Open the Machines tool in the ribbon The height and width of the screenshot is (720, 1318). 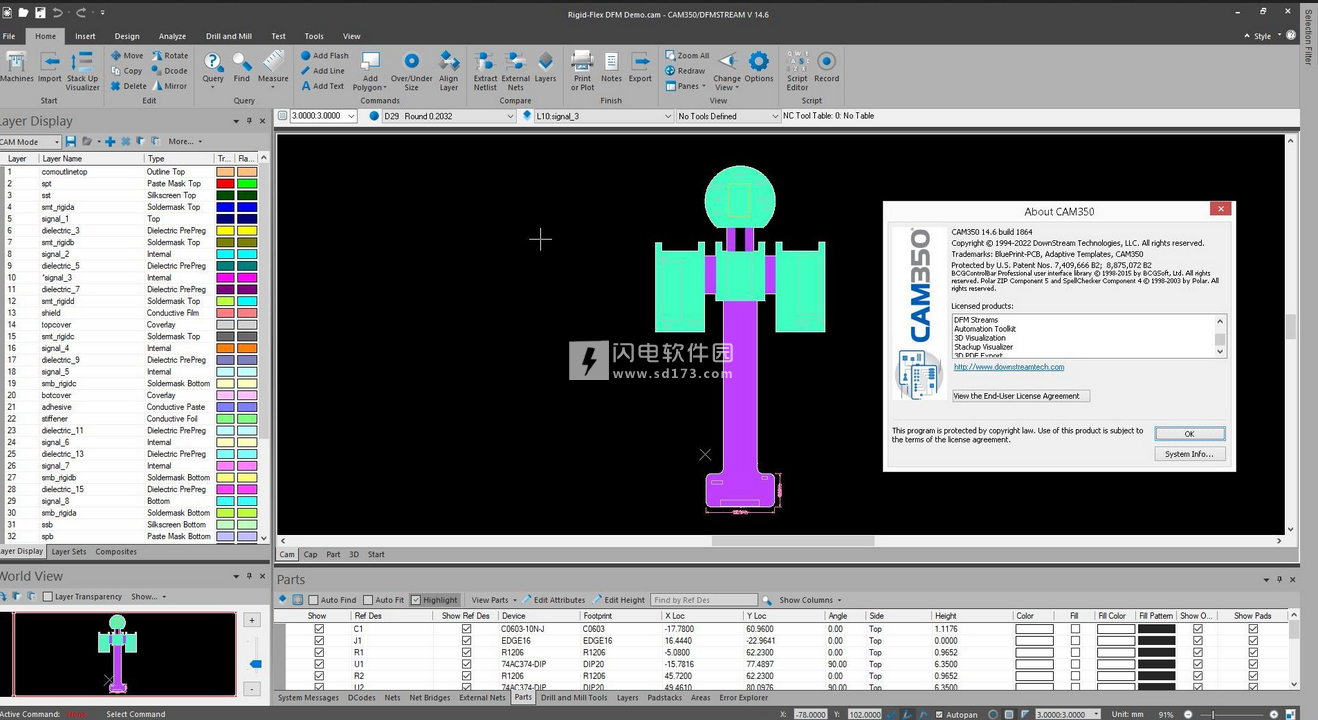(16, 67)
